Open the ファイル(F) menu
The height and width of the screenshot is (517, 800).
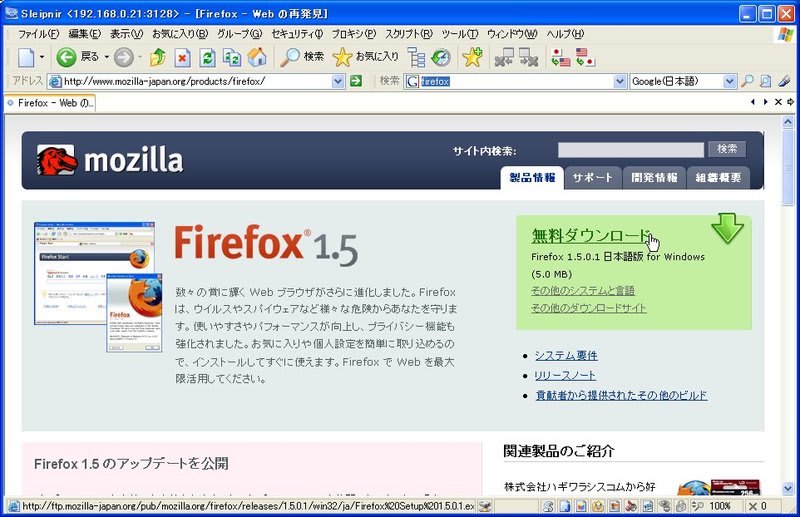coord(38,34)
